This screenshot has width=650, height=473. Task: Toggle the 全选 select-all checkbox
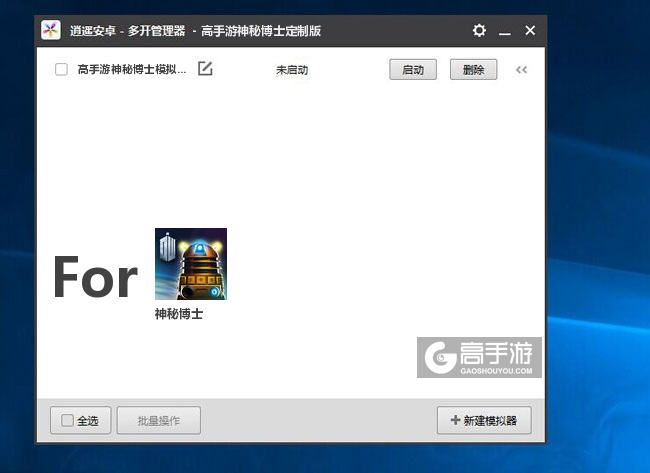click(67, 421)
